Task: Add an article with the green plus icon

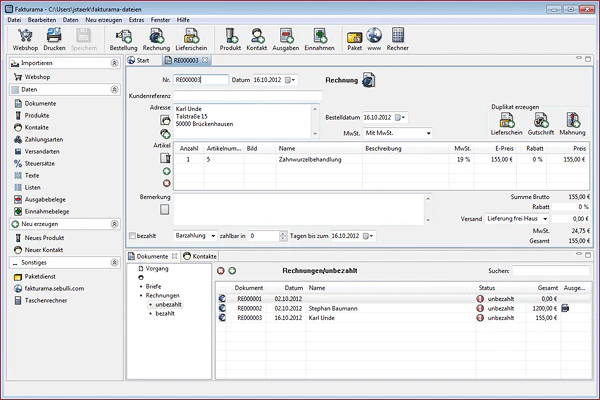Action: tap(166, 171)
